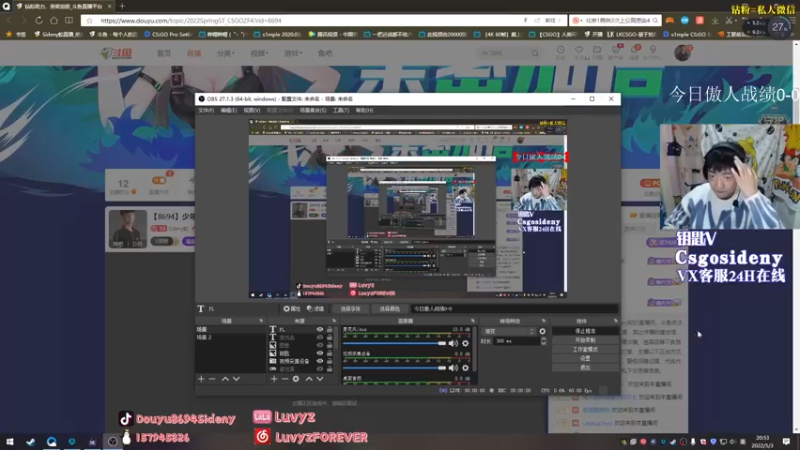Toggle lock on 钥匙 source
800x450 pixels.
[x=329, y=353]
